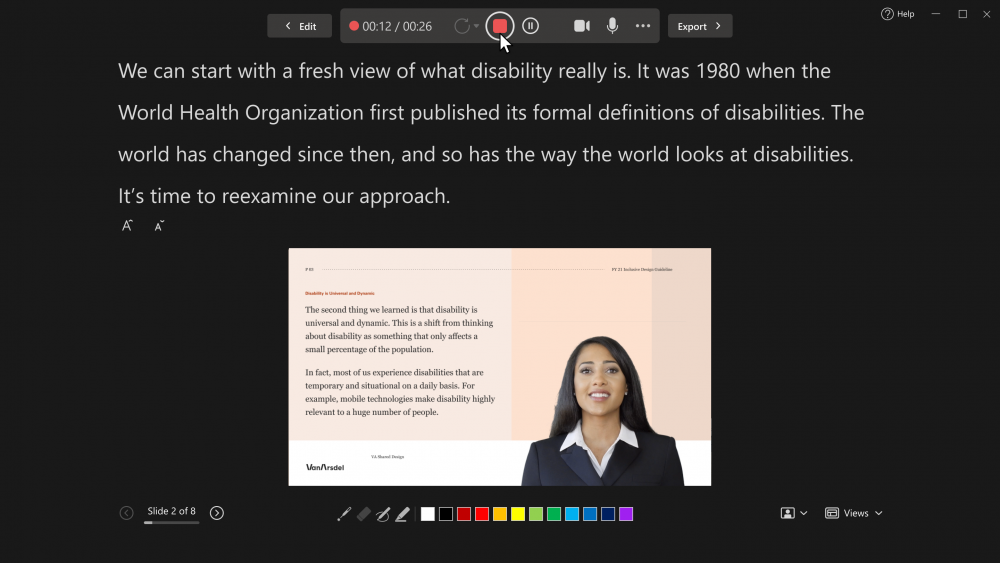Select the highlighter tool

click(402, 514)
